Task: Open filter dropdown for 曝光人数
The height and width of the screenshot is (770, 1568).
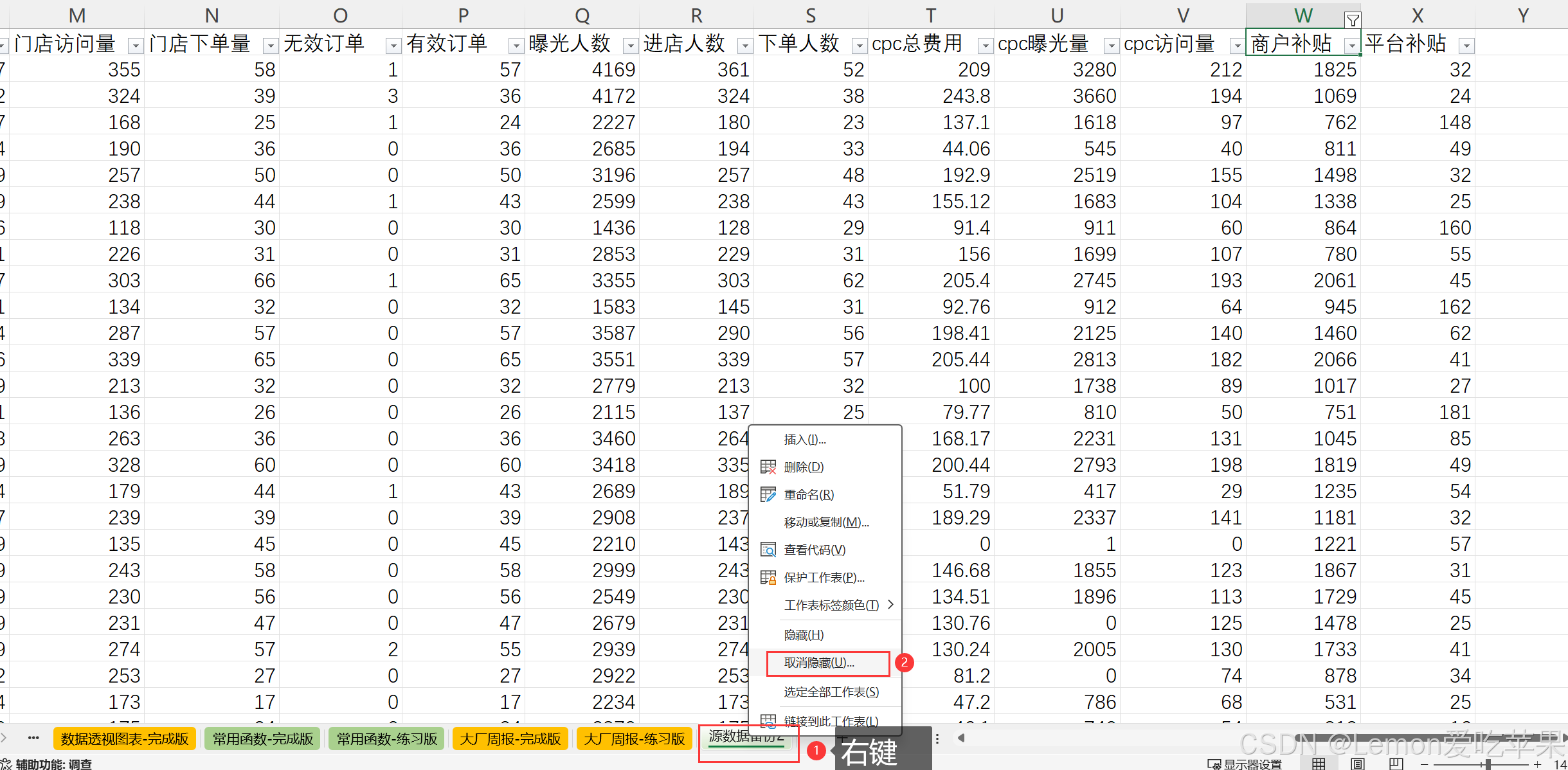Action: click(x=631, y=46)
